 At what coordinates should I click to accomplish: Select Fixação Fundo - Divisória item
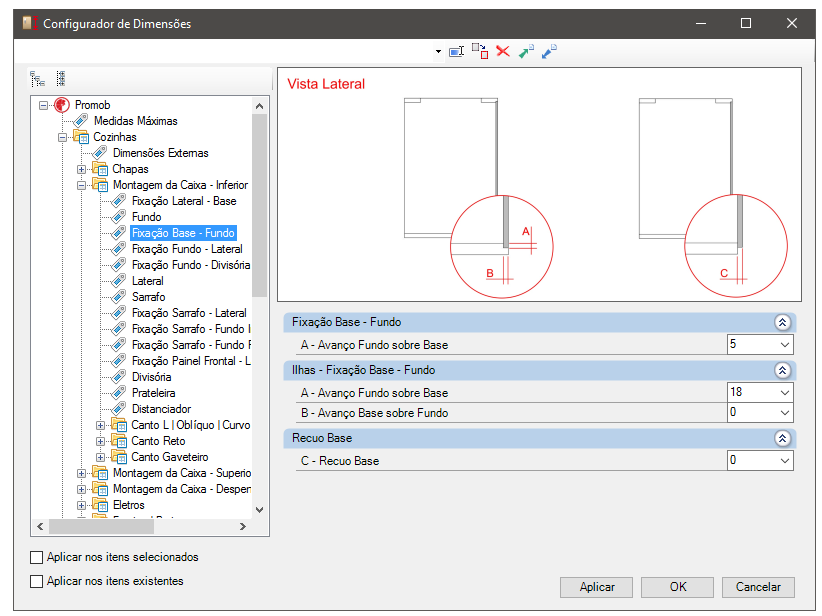pos(191,265)
